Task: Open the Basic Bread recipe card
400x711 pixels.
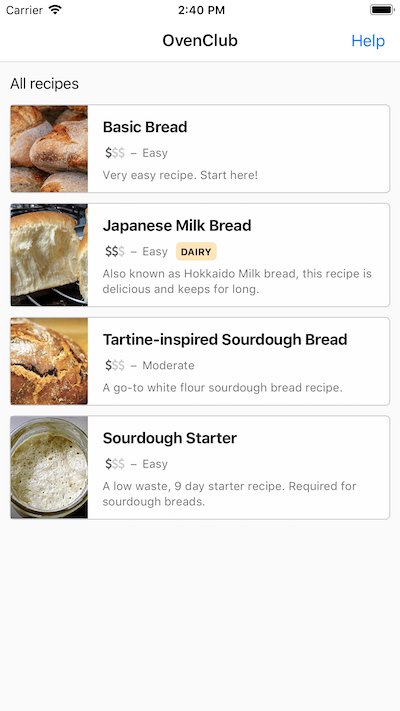Action: pos(200,149)
